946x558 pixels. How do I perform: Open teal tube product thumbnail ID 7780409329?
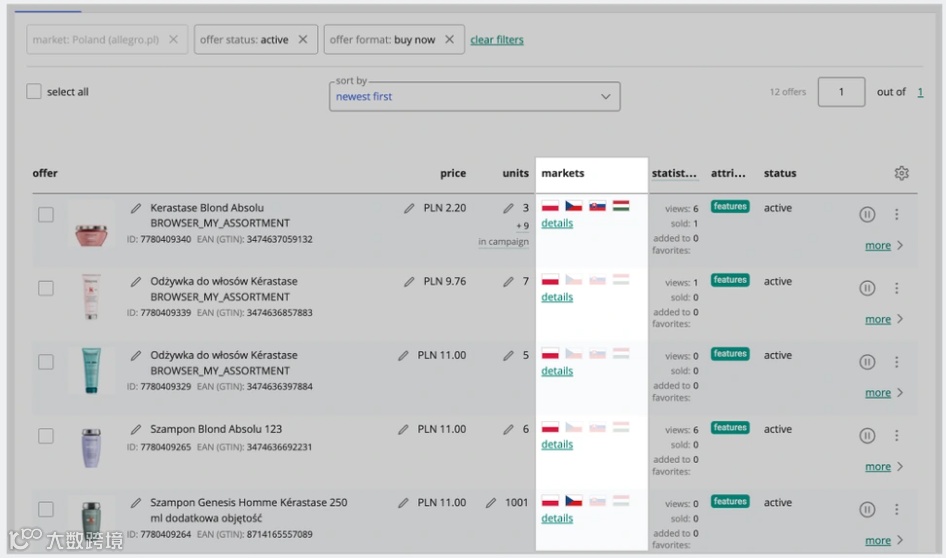[x=91, y=370]
